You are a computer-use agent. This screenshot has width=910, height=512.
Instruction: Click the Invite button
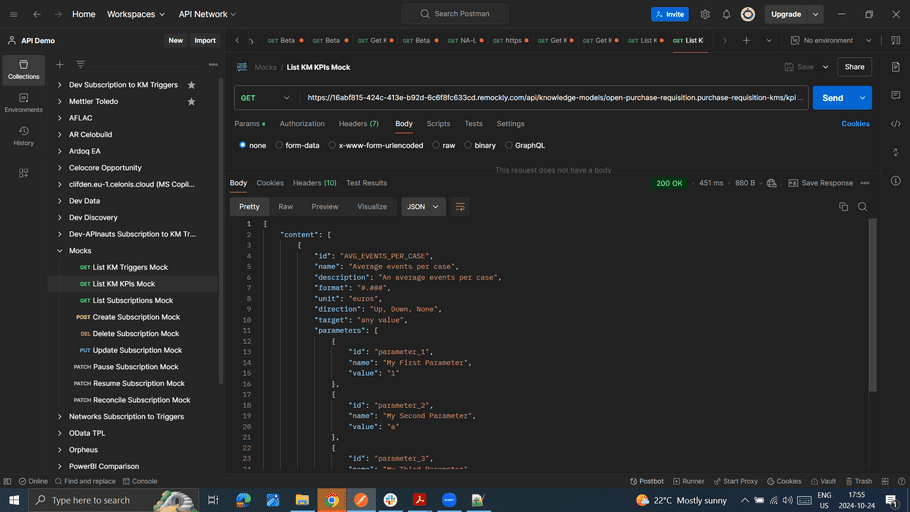pos(669,14)
